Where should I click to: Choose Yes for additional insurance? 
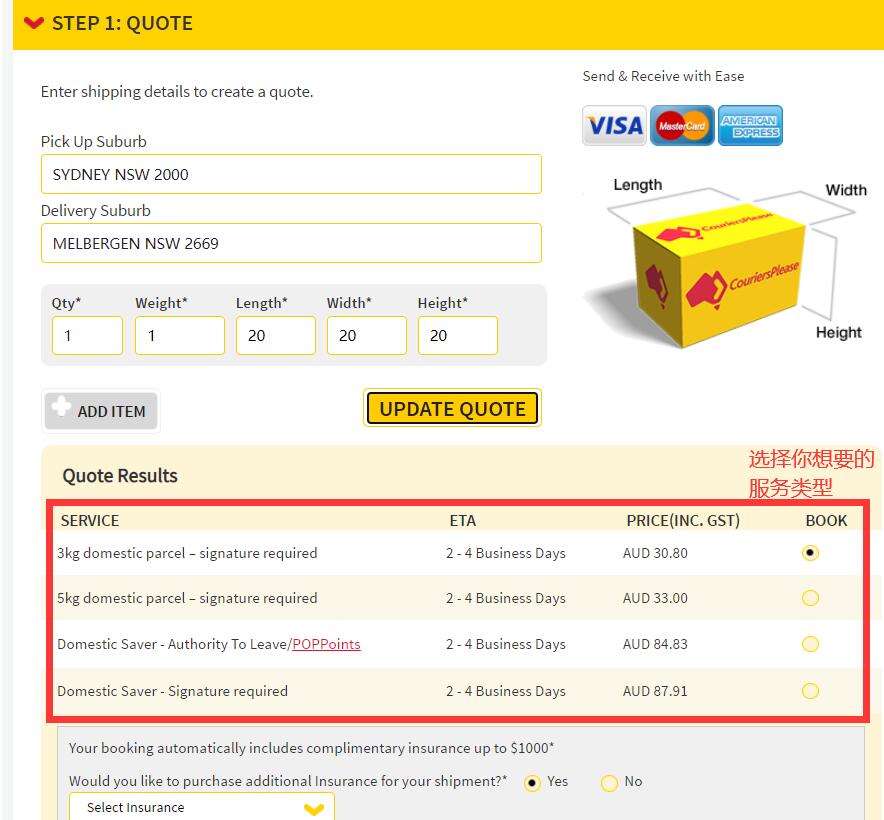532,783
